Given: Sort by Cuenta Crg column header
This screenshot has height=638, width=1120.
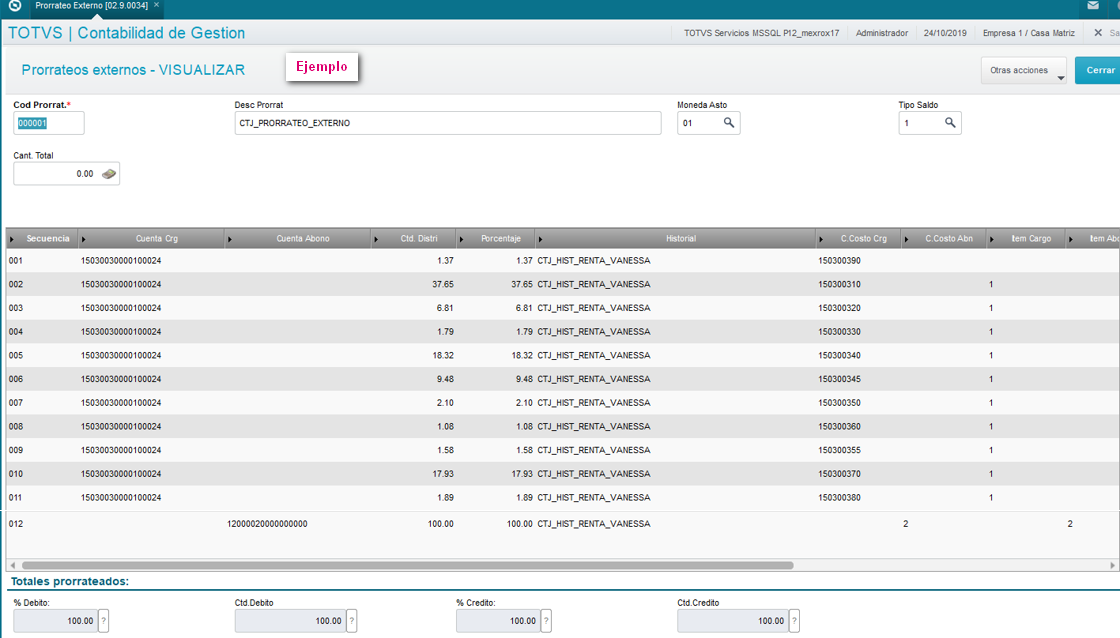Looking at the screenshot, I should click(151, 239).
